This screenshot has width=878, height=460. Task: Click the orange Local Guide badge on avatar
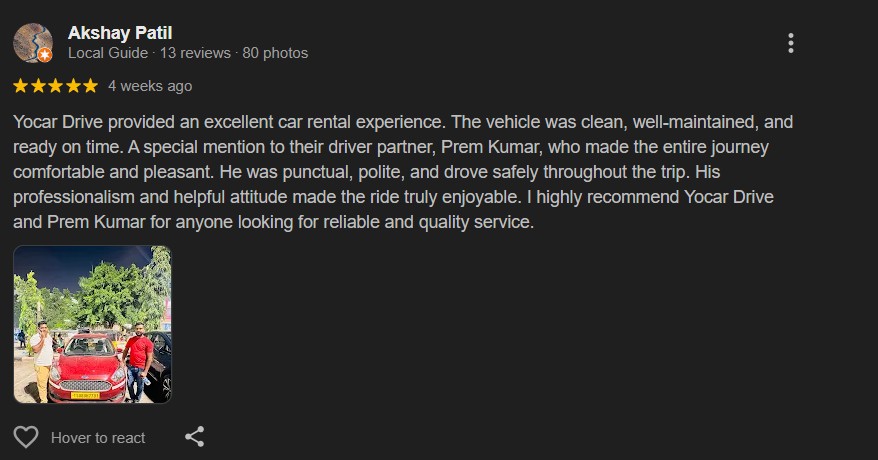(45, 55)
